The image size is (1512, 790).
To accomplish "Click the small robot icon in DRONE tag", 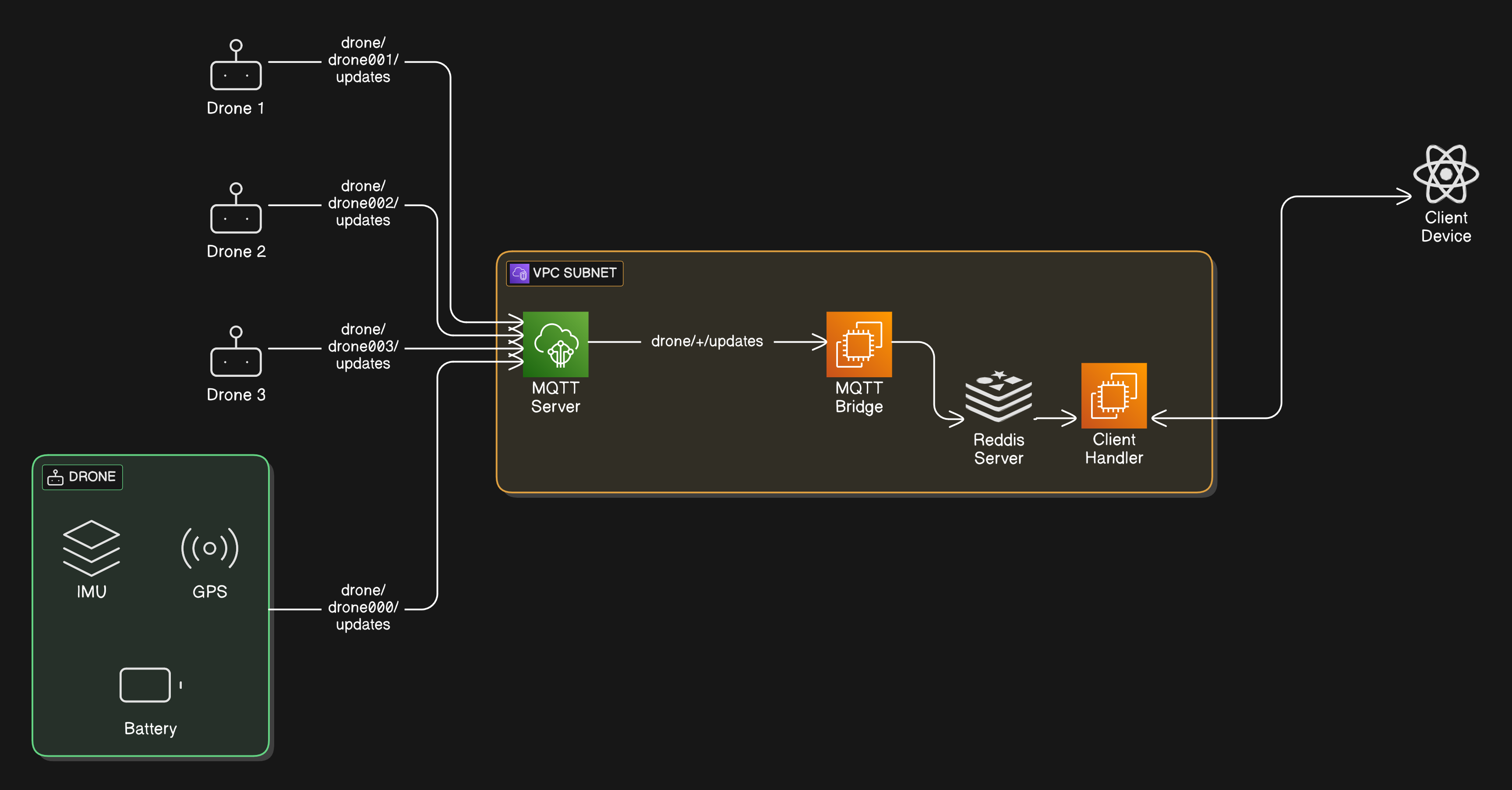I will [55, 477].
